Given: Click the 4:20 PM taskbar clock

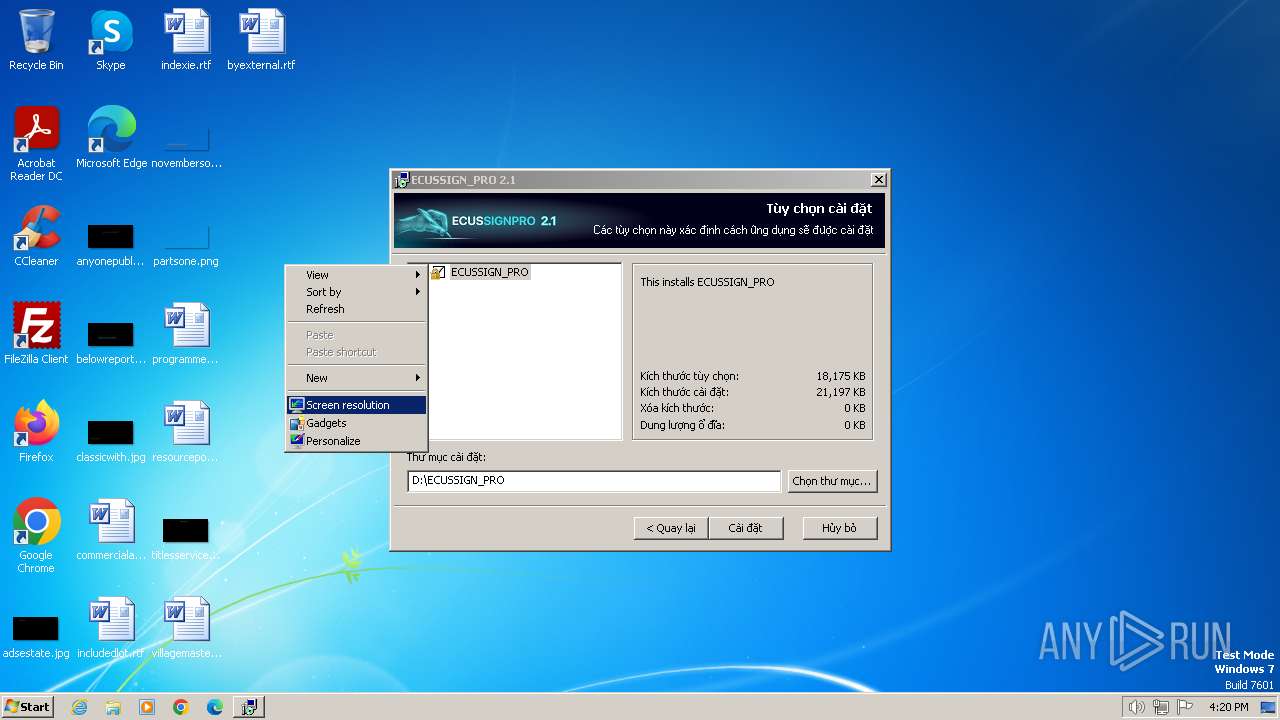Looking at the screenshot, I should (x=1228, y=707).
